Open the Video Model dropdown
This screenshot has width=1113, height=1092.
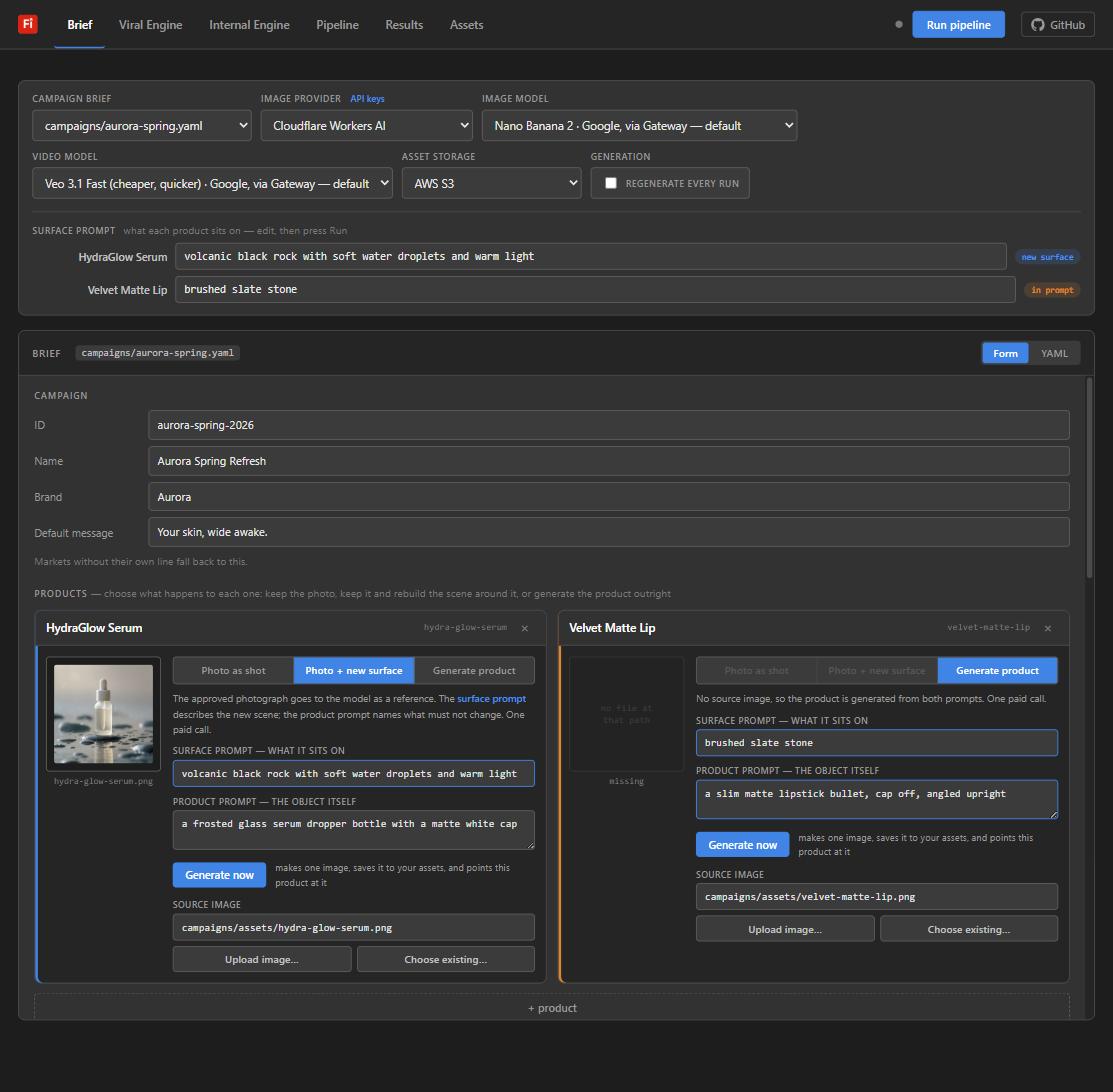tap(212, 183)
